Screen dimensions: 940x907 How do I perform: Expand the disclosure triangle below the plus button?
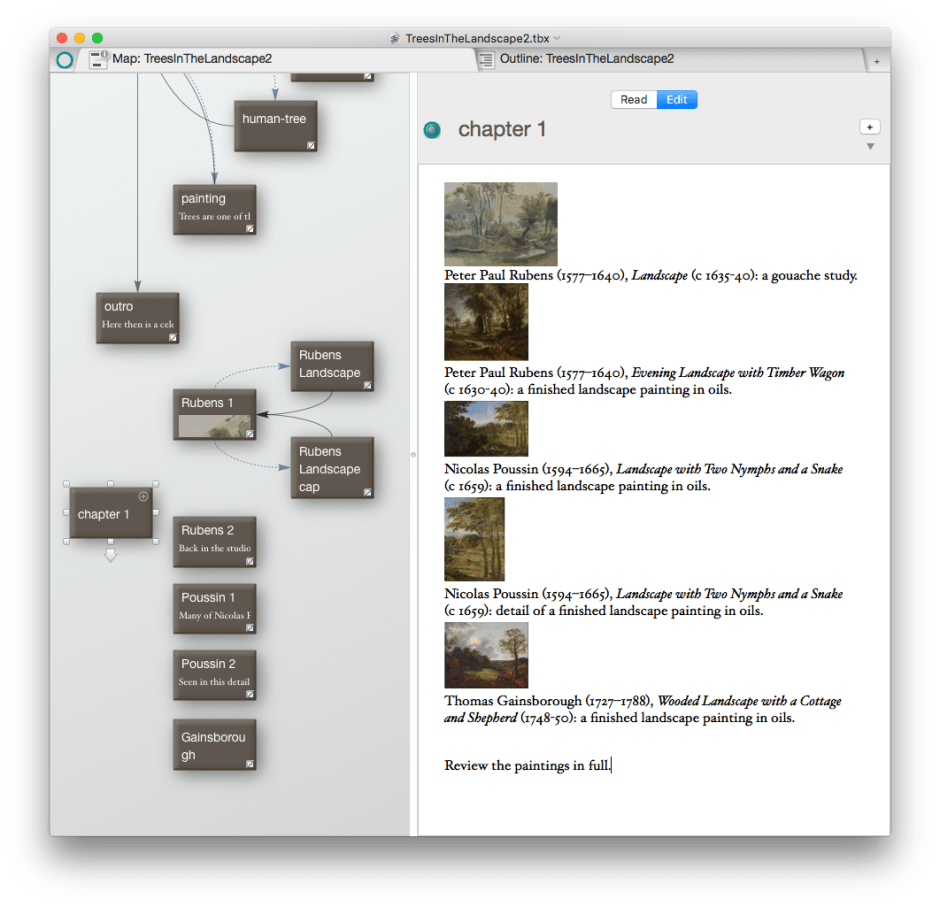(x=870, y=147)
